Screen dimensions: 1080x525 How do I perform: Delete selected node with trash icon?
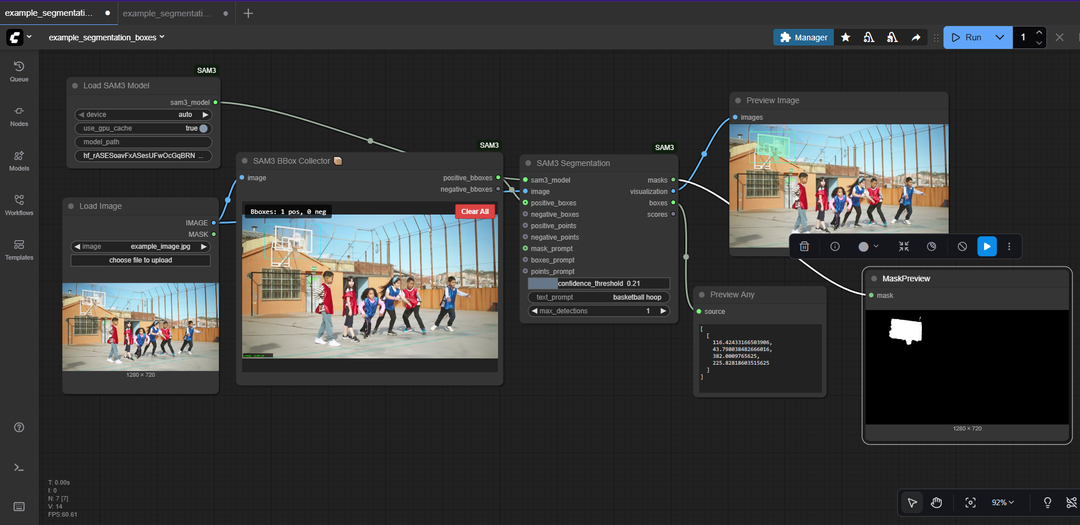click(804, 246)
